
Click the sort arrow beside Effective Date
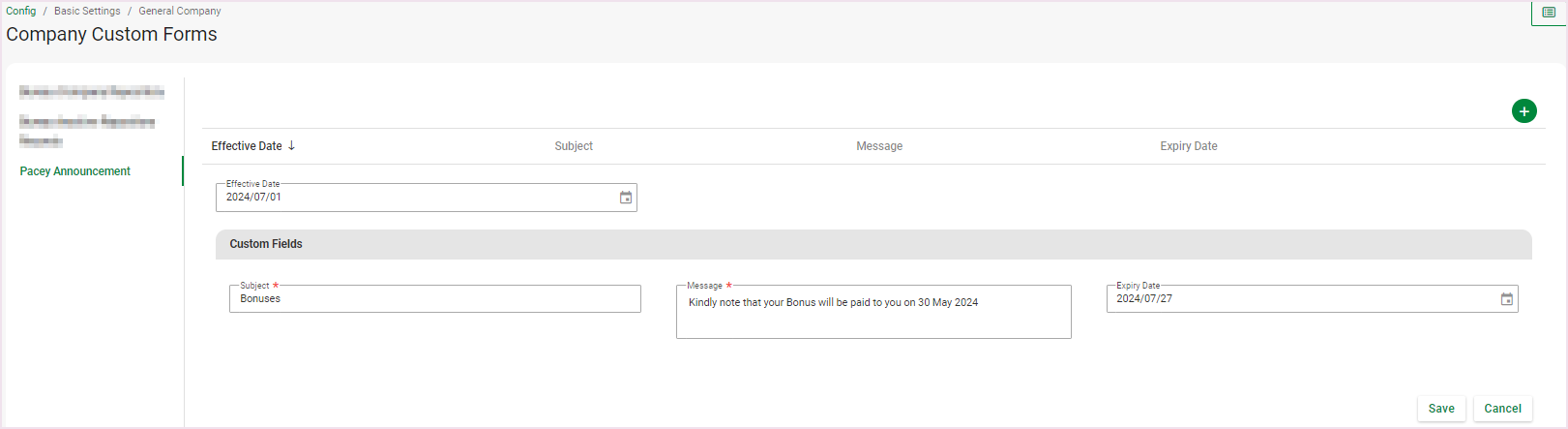point(291,145)
